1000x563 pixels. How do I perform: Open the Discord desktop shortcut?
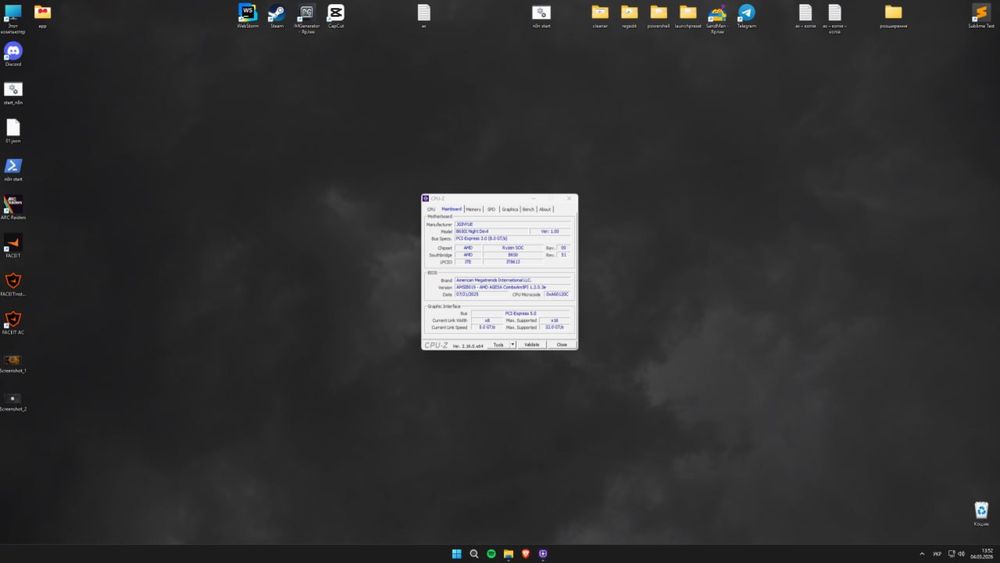click(x=13, y=54)
